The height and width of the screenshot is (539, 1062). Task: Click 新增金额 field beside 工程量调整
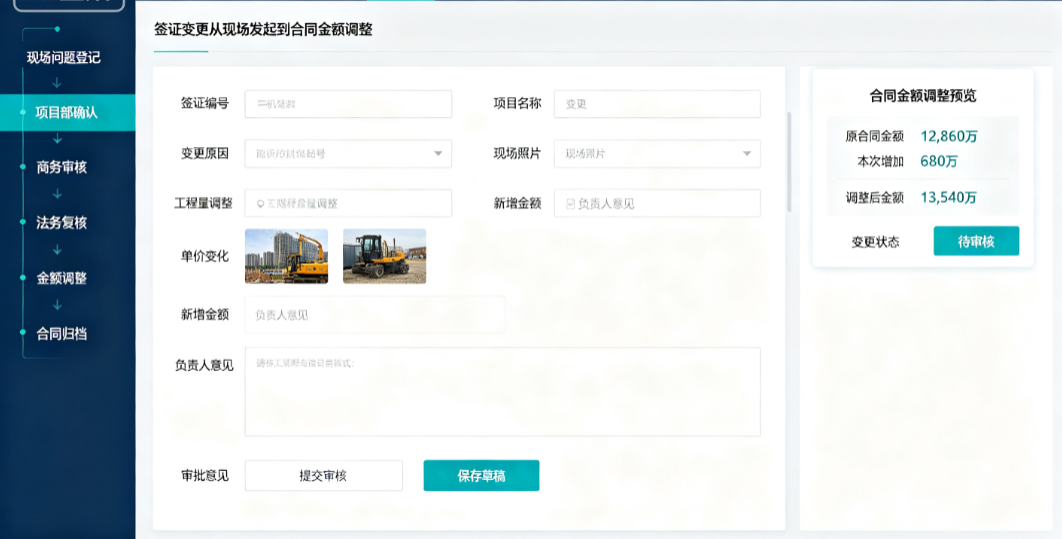(657, 203)
